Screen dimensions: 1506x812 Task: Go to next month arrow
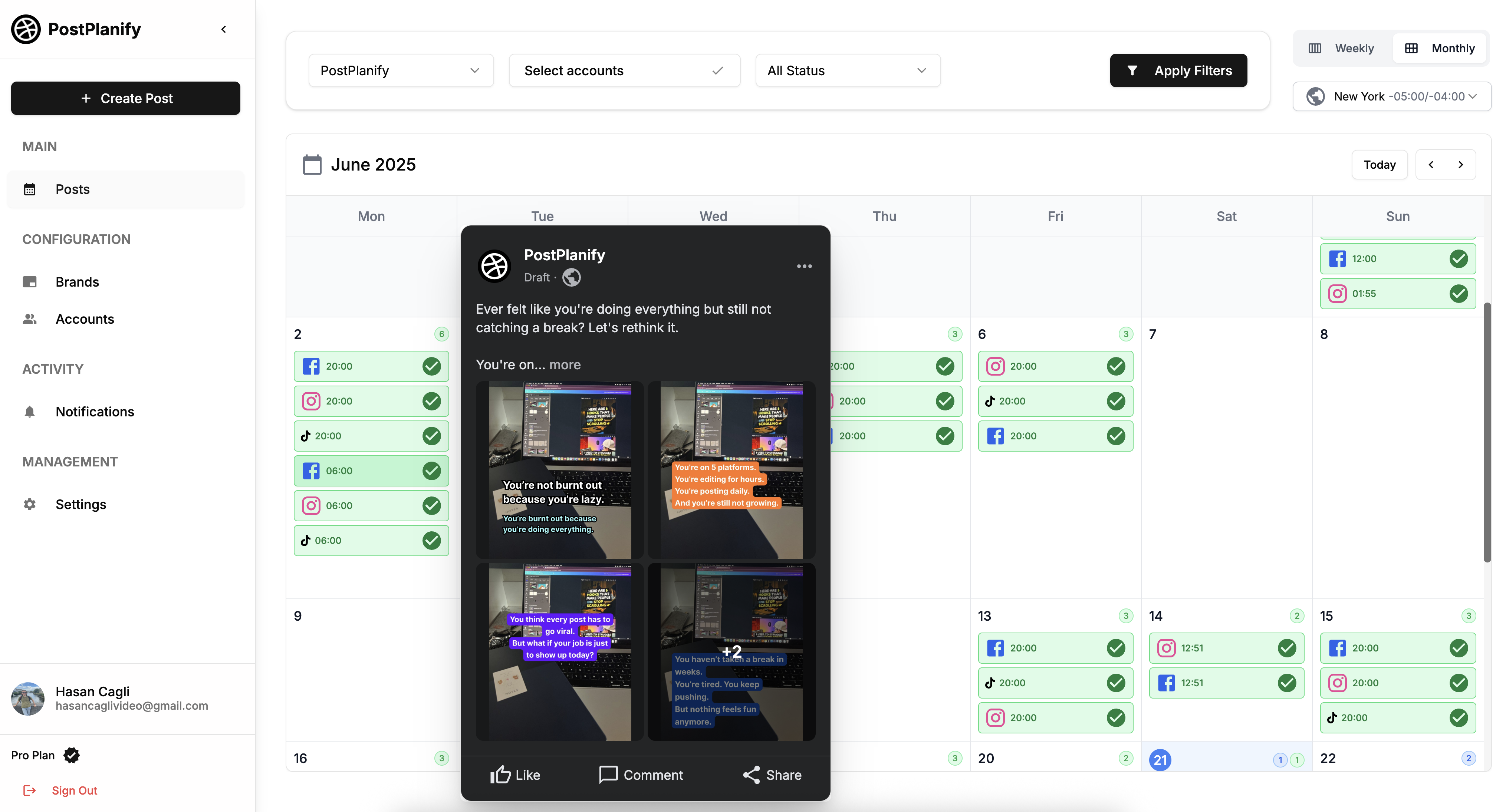pos(1460,165)
